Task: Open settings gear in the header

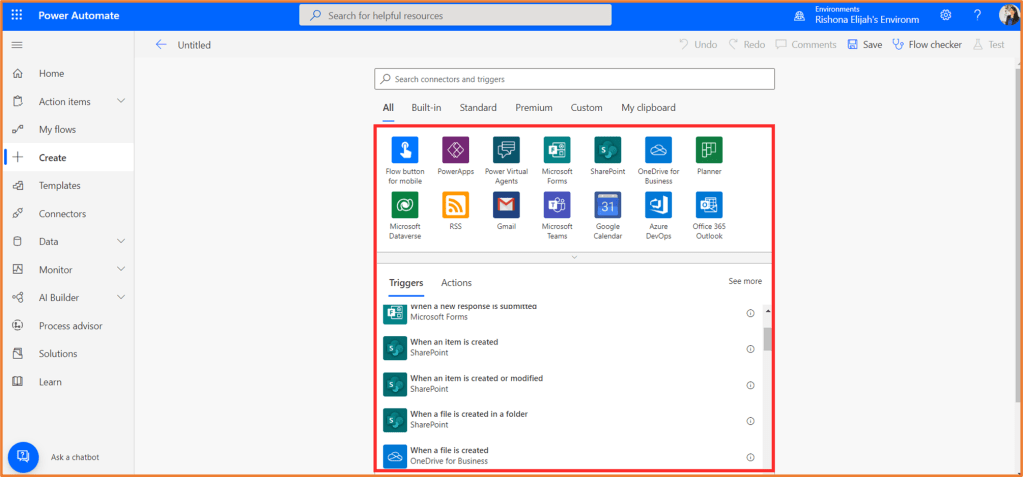Action: coord(946,15)
